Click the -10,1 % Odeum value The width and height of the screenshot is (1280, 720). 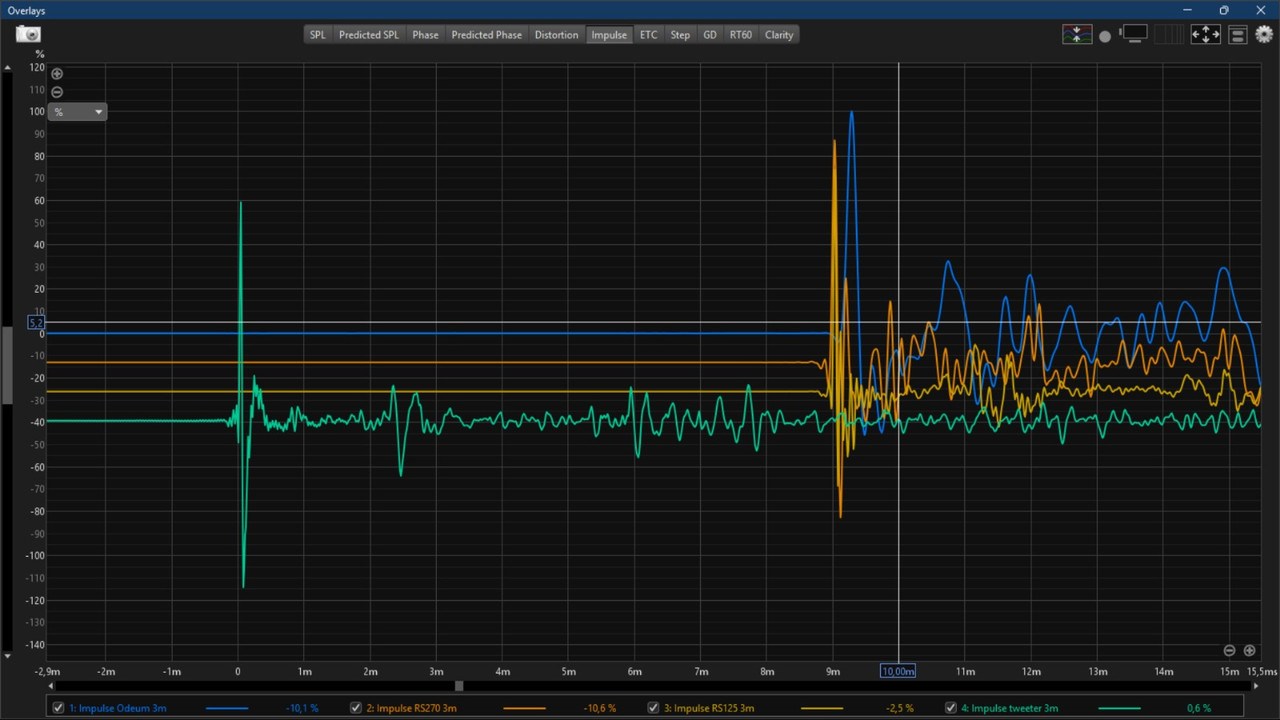(302, 708)
